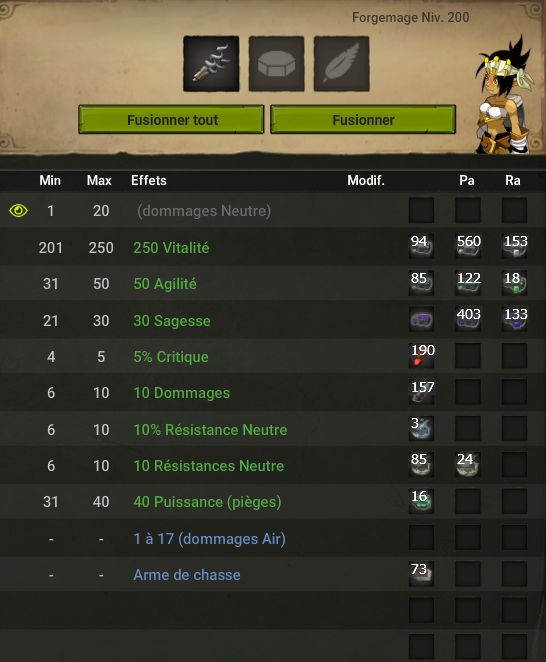Select the Puissance pièges rune with quantity 16
This screenshot has height=662, width=546.
pyautogui.click(x=421, y=501)
